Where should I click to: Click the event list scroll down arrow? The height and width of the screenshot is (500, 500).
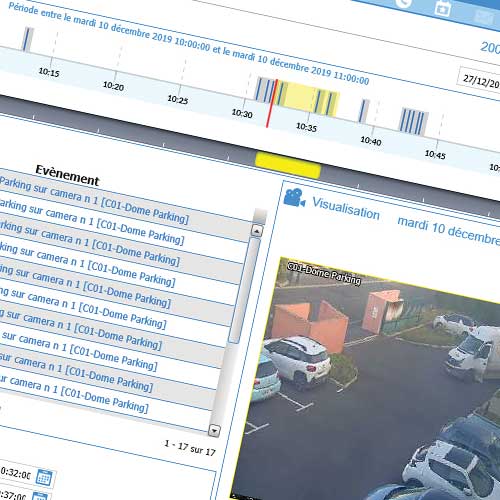point(214,430)
